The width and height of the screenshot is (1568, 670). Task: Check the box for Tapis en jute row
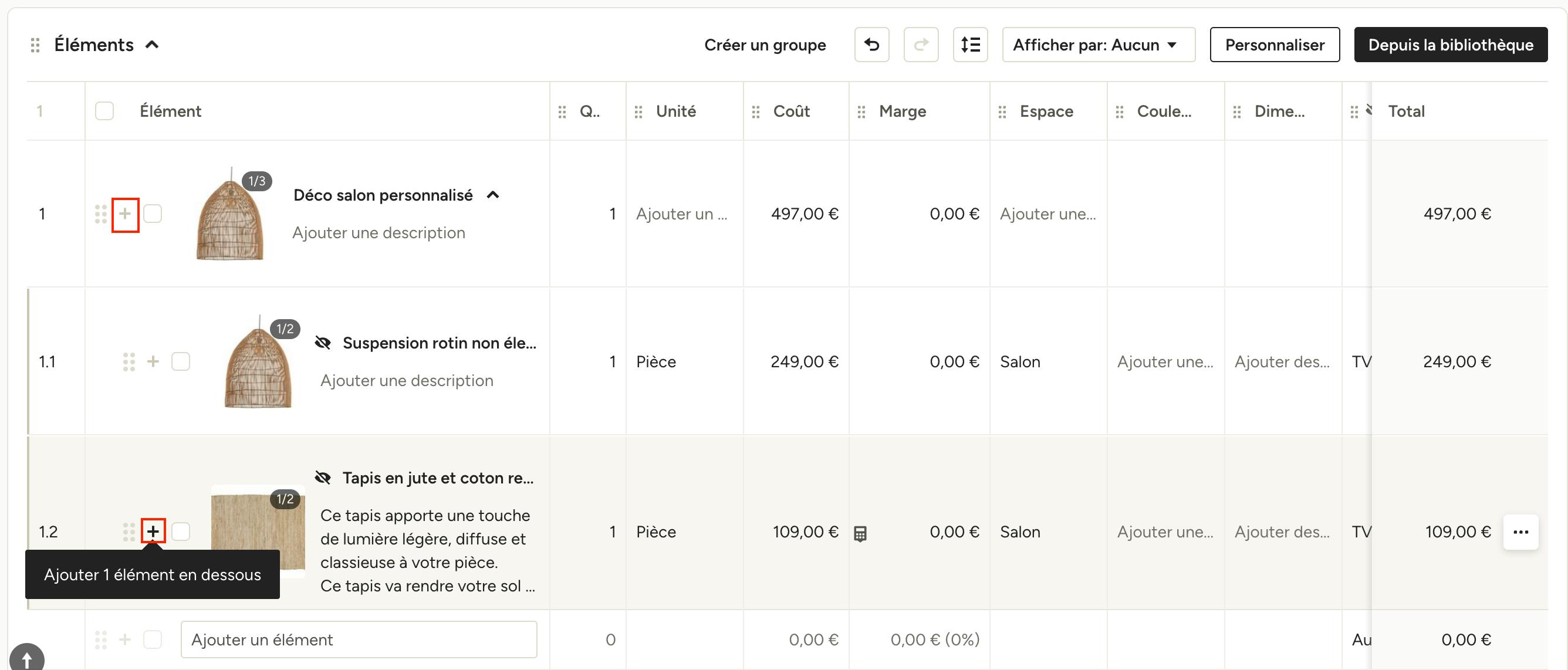pyautogui.click(x=181, y=532)
